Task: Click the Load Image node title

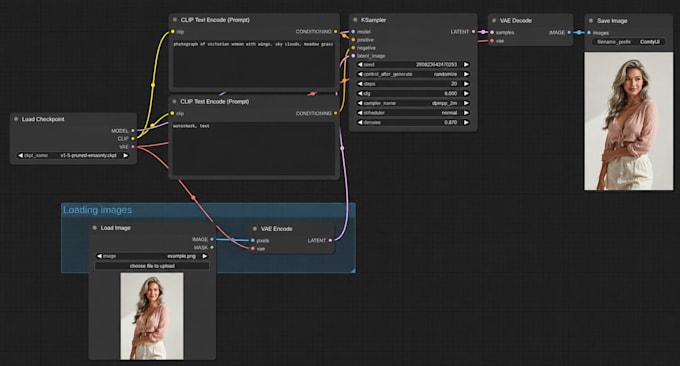Action: tap(115, 228)
